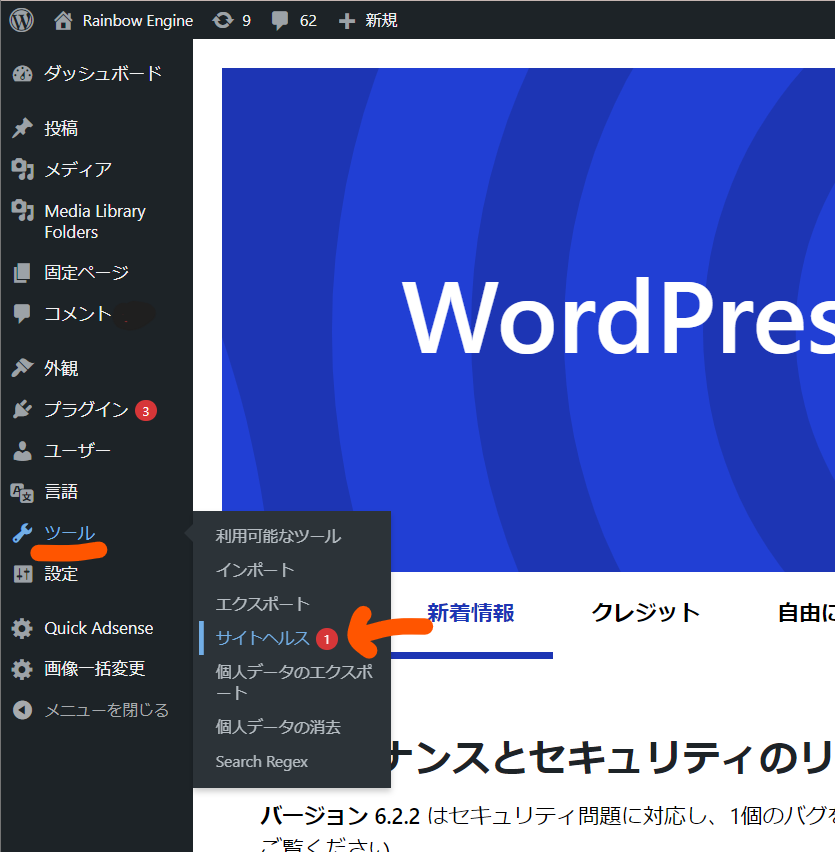Screen dimensions: 835x852
Task: Click the 62 comments count in admin bar
Action: coord(308,21)
